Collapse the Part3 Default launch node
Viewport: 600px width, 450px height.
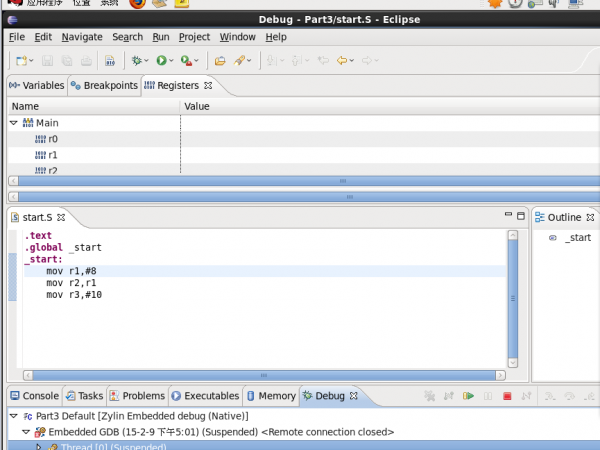click(14, 415)
